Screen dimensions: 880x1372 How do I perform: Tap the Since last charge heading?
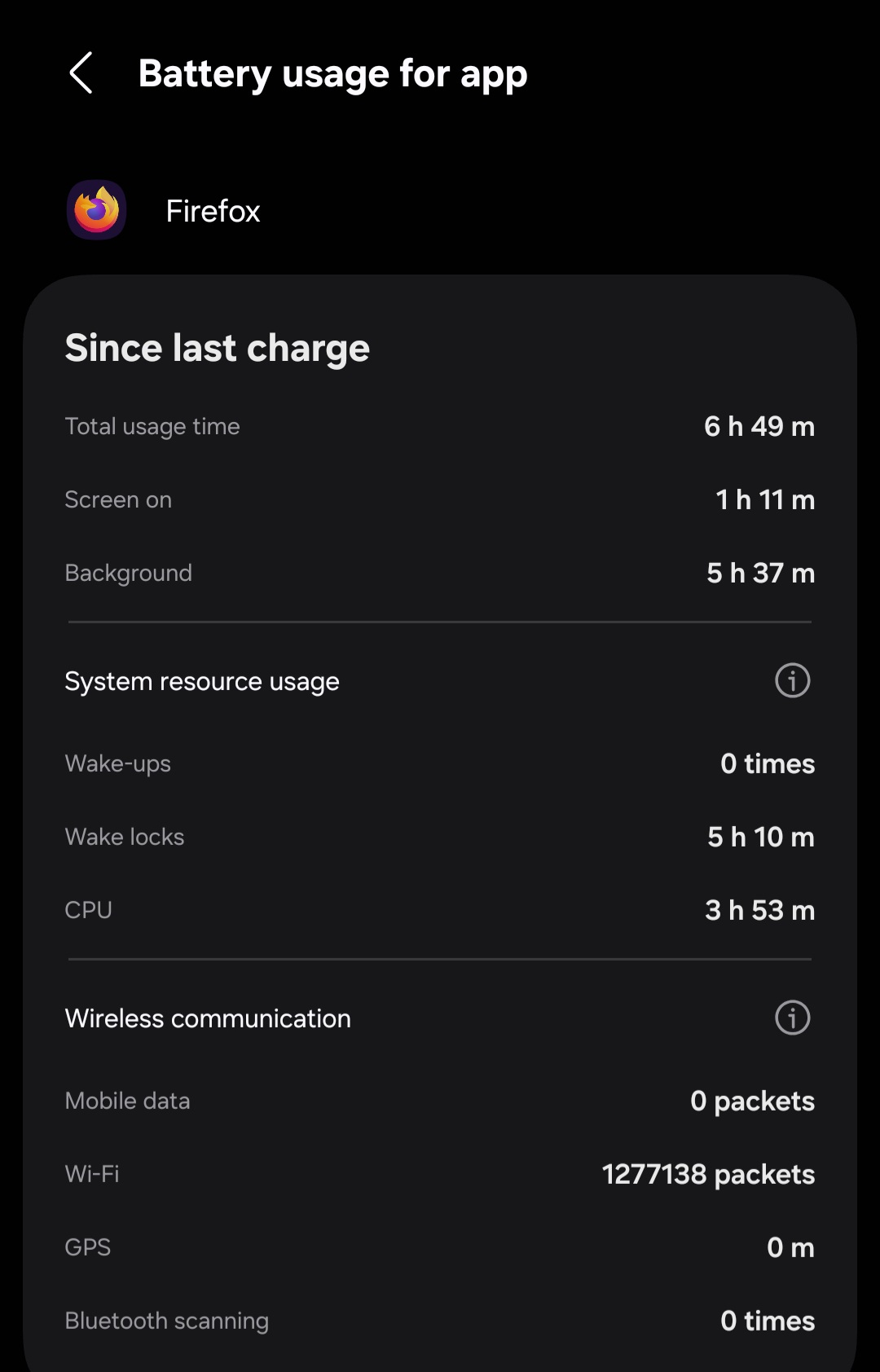click(217, 348)
